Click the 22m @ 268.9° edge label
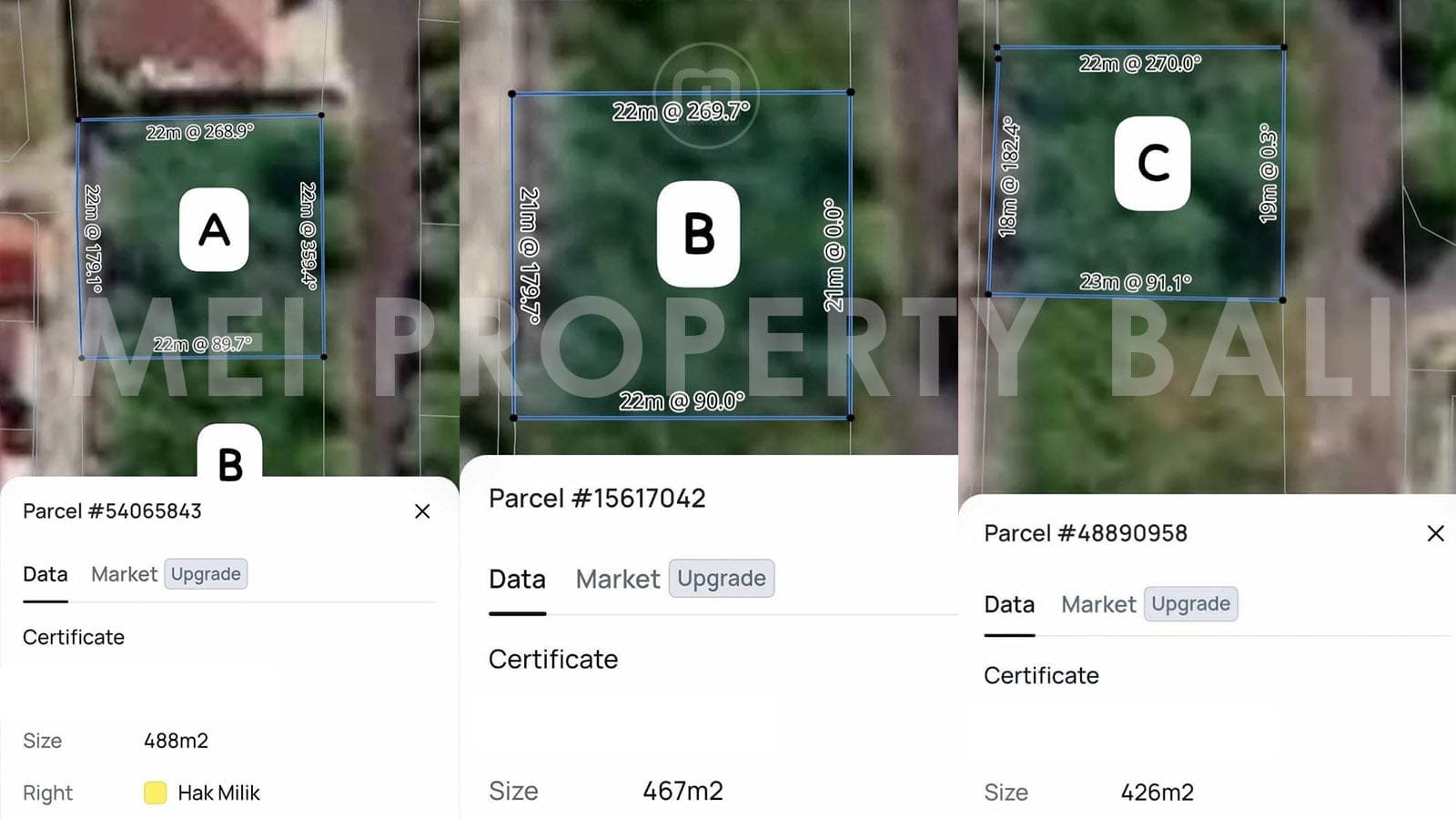Viewport: 1456px width, 819px height. pyautogui.click(x=200, y=132)
